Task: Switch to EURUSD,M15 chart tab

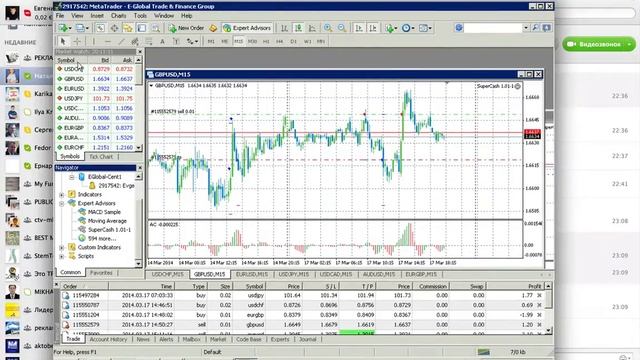Action: pyautogui.click(x=251, y=274)
